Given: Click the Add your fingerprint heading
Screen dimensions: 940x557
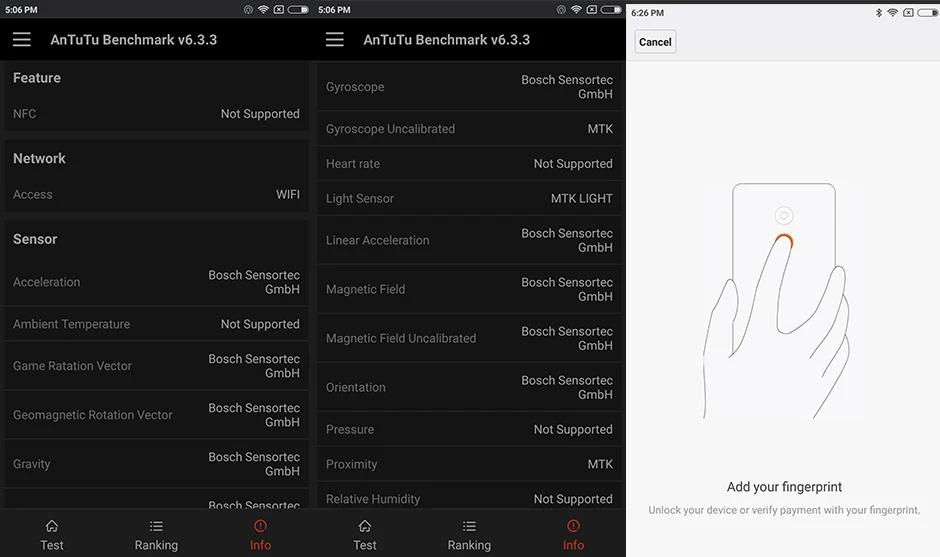Looking at the screenshot, I should [784, 487].
